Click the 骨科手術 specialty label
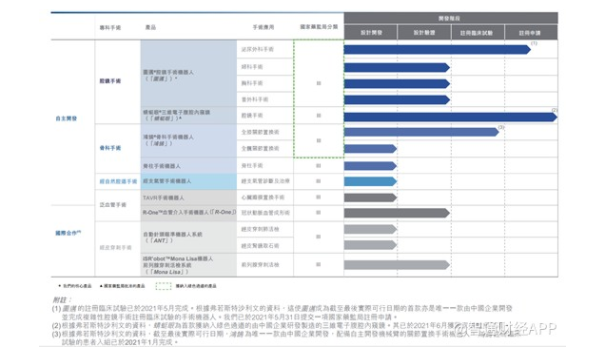Screen dimensions: 600x360 [110, 148]
